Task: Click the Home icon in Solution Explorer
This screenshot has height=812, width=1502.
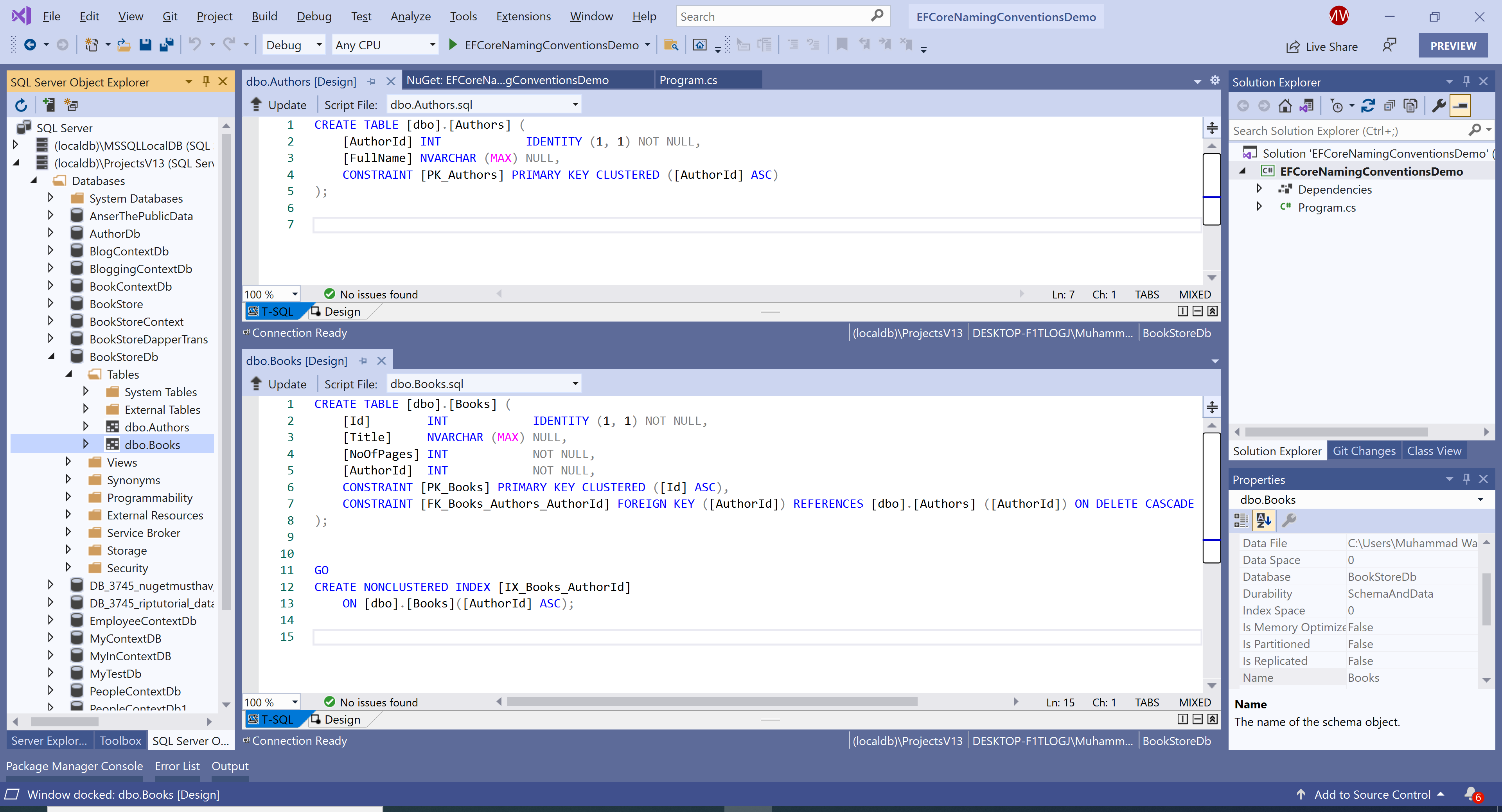Action: click(x=1285, y=106)
